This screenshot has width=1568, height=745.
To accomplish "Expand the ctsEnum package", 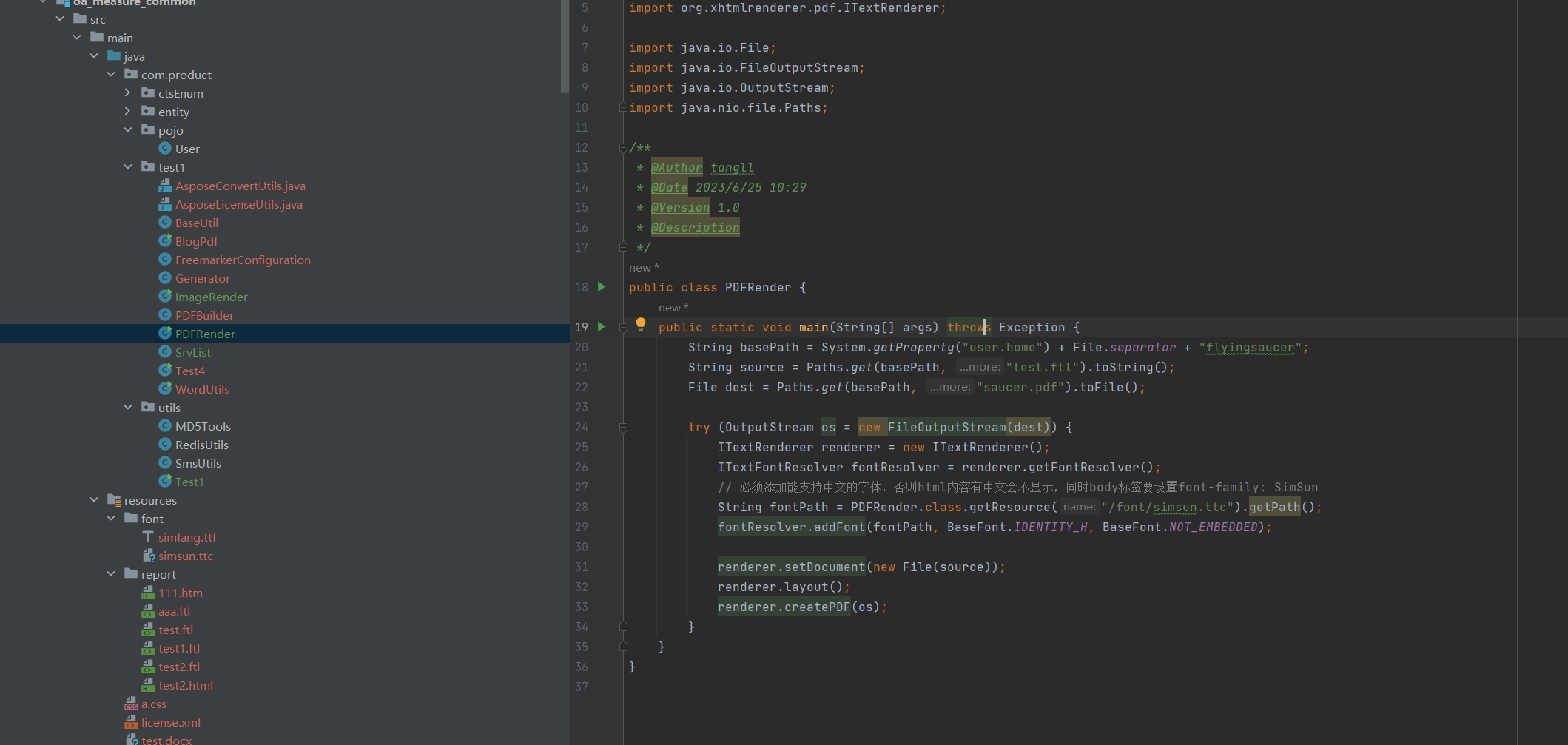I will [128, 93].
